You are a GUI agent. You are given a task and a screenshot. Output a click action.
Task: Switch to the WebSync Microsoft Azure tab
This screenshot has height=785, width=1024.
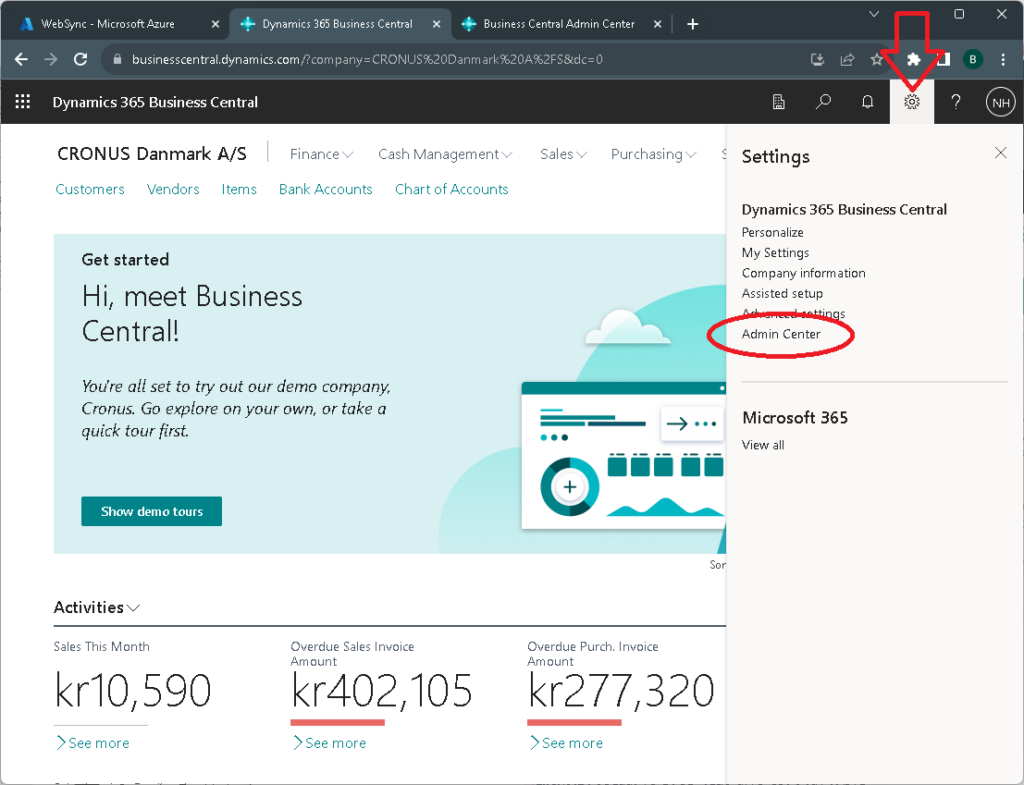[x=110, y=22]
